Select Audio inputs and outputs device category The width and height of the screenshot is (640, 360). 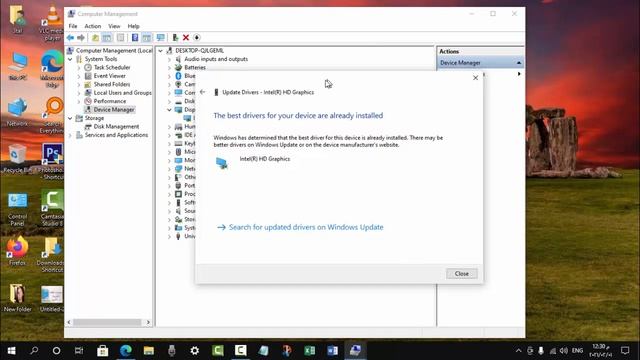click(x=216, y=59)
